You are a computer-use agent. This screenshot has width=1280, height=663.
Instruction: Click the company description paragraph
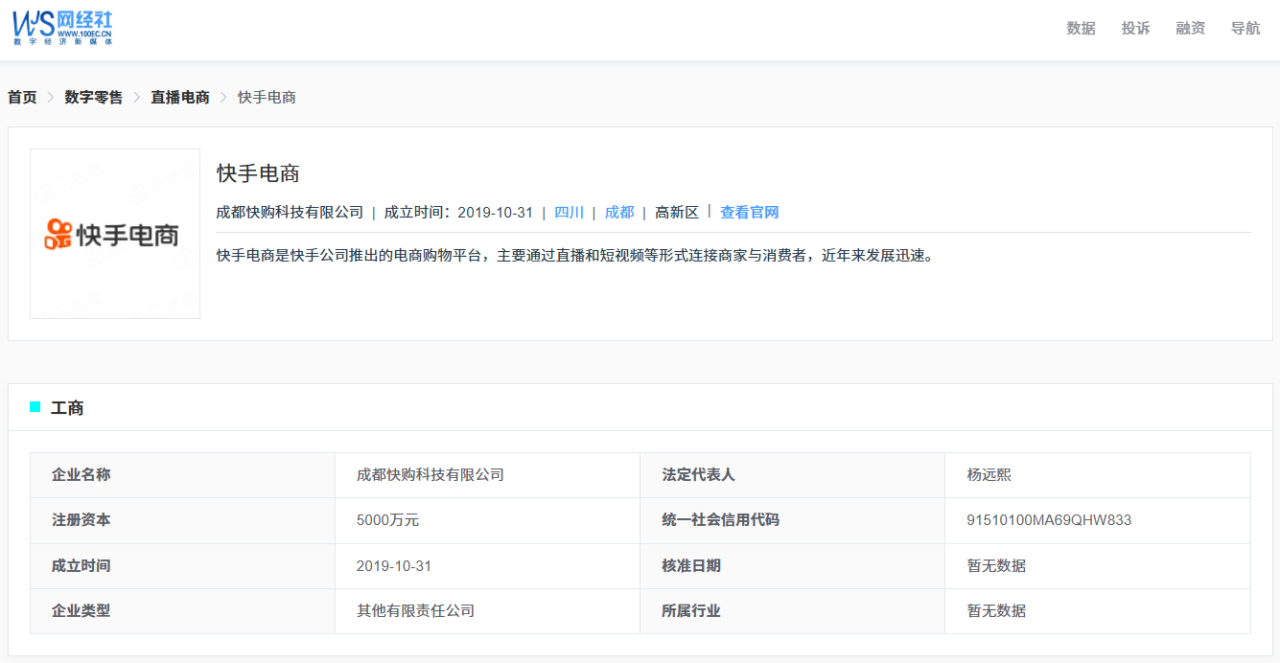point(575,255)
